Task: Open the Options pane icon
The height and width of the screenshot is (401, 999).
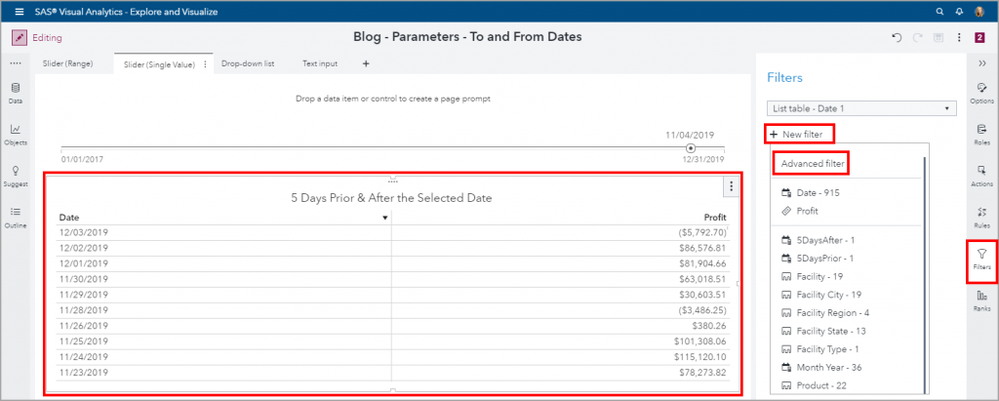Action: click(x=981, y=91)
